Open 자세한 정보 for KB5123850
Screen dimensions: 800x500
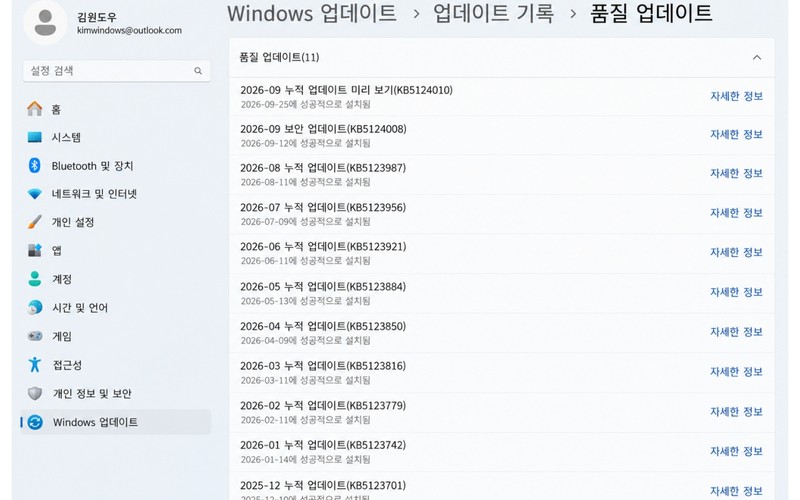click(736, 332)
